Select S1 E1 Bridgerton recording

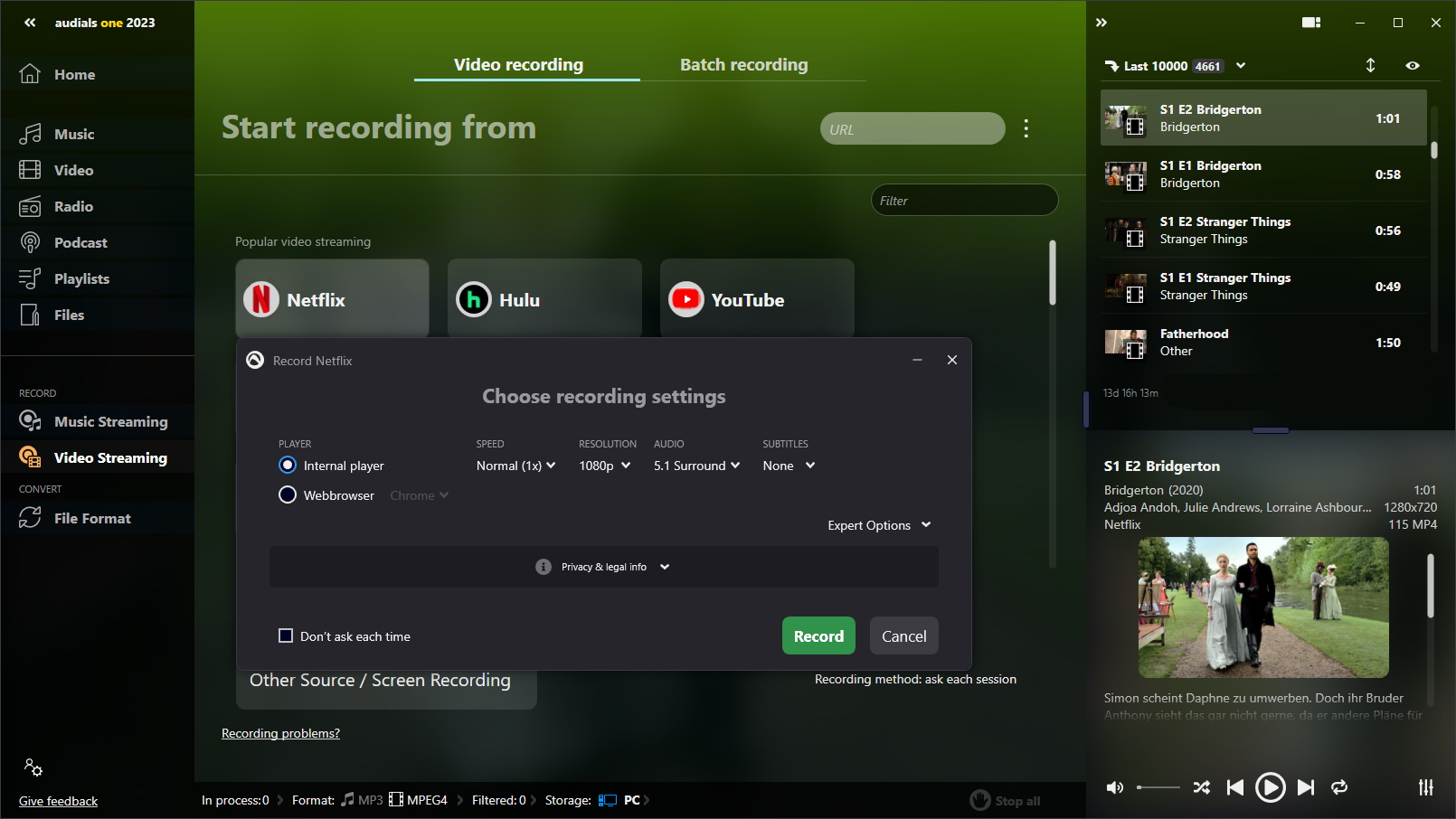pos(1263,174)
